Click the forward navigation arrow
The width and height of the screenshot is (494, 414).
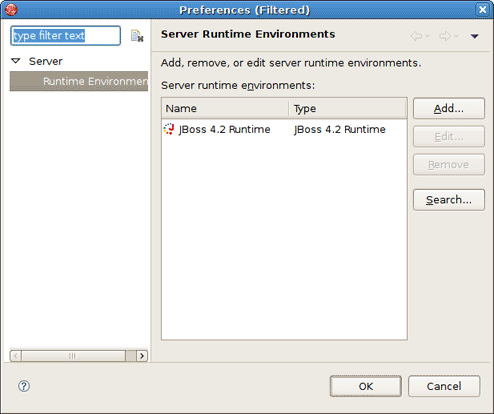pyautogui.click(x=445, y=36)
